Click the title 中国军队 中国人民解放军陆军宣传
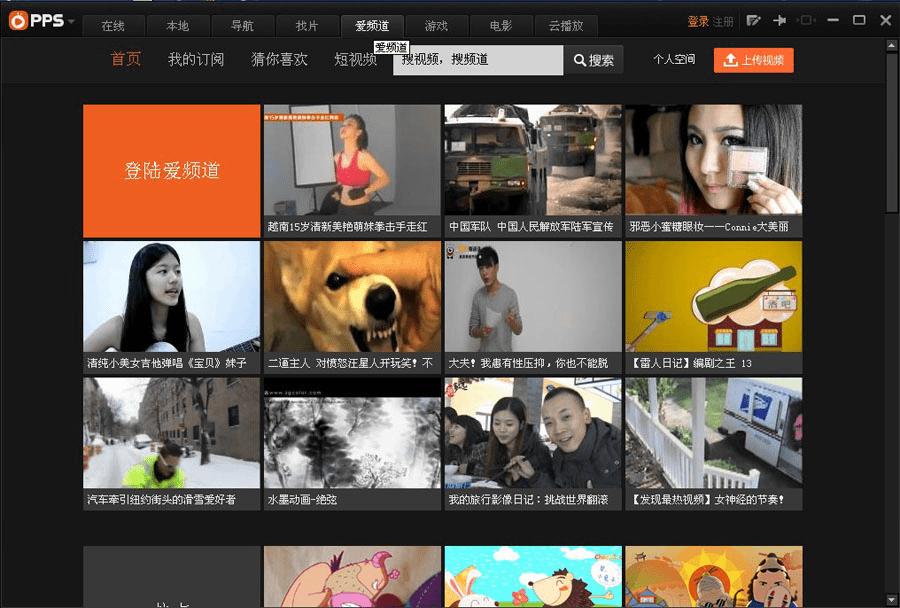 (531, 227)
